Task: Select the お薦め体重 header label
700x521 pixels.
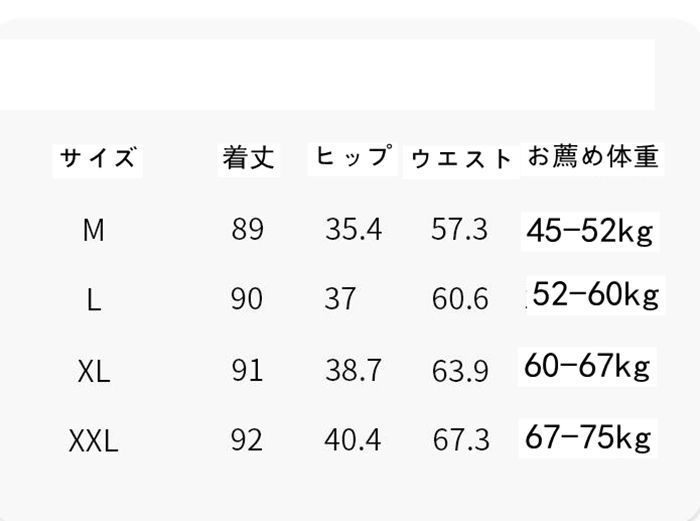Action: click(x=592, y=157)
